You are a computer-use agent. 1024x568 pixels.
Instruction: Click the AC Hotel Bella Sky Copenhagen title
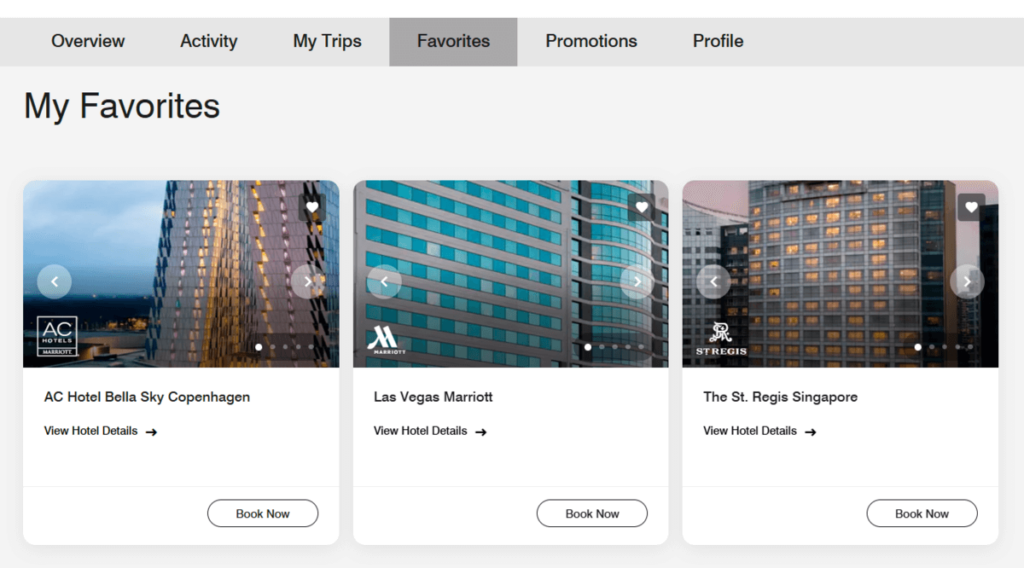point(147,397)
